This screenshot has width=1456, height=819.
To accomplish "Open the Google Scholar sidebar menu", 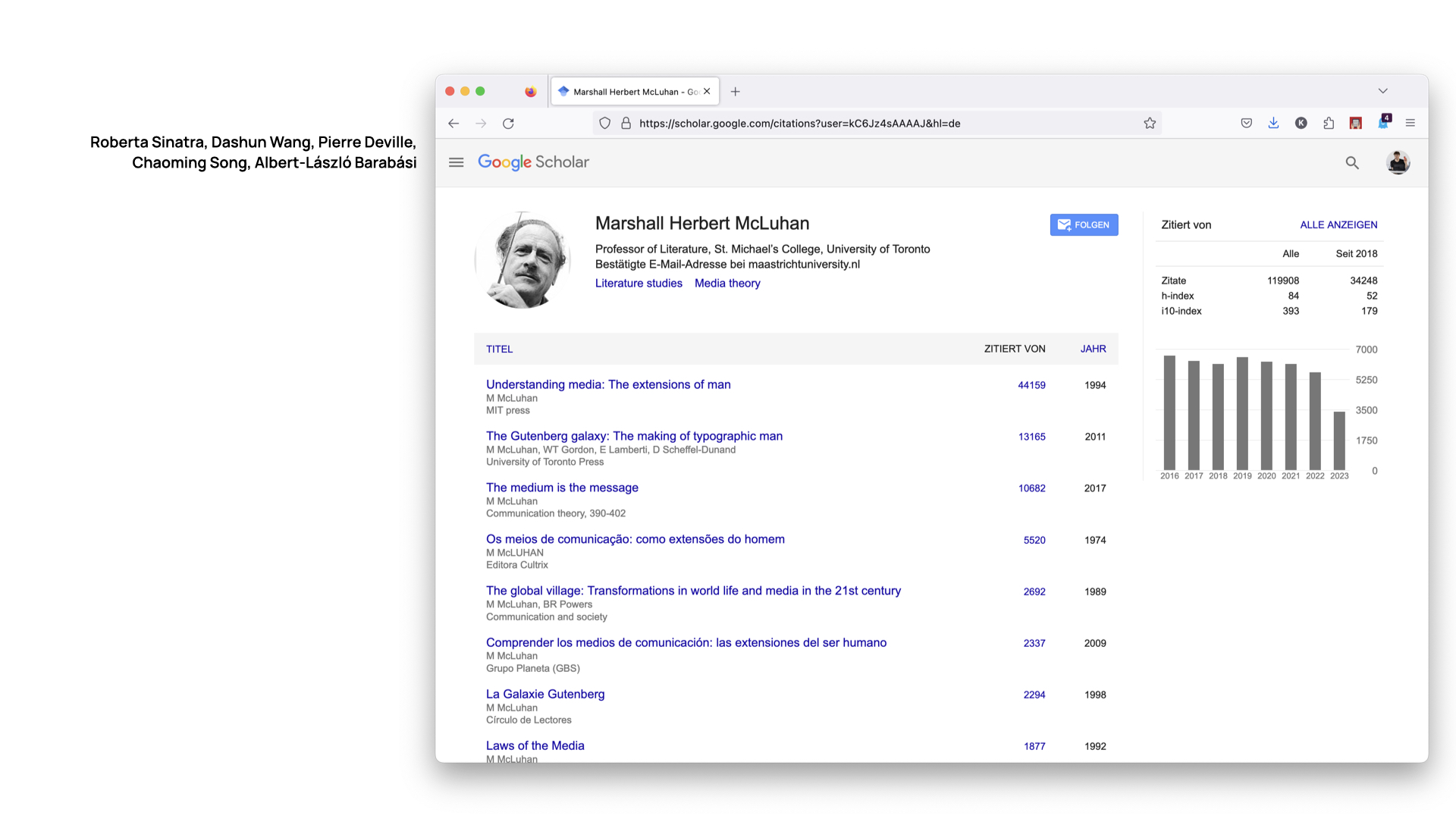I will [x=456, y=162].
